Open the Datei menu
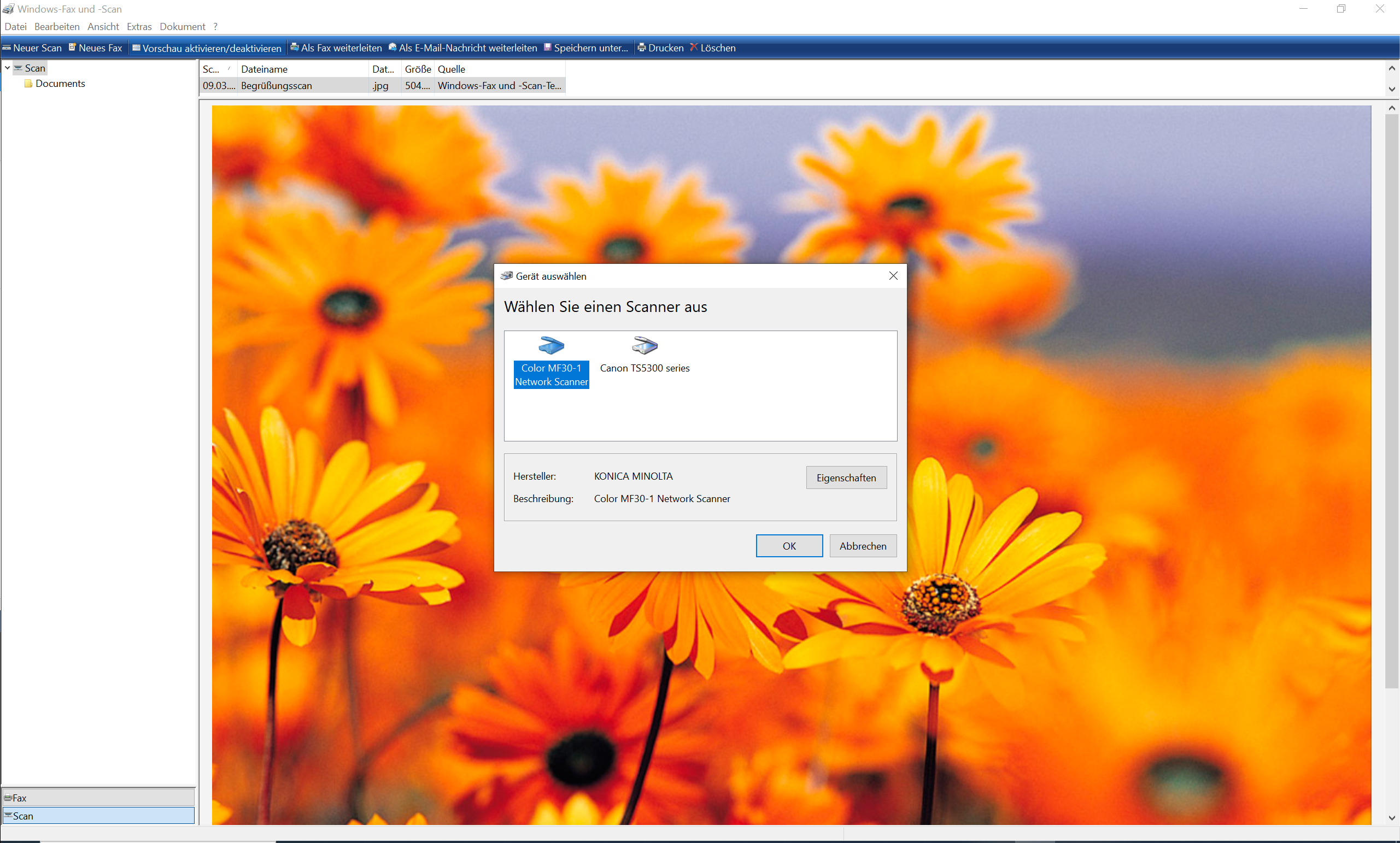The image size is (1400, 843). [x=15, y=27]
